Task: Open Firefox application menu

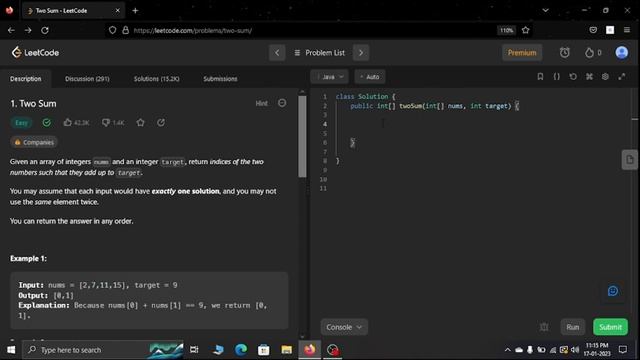Action: pos(627,30)
